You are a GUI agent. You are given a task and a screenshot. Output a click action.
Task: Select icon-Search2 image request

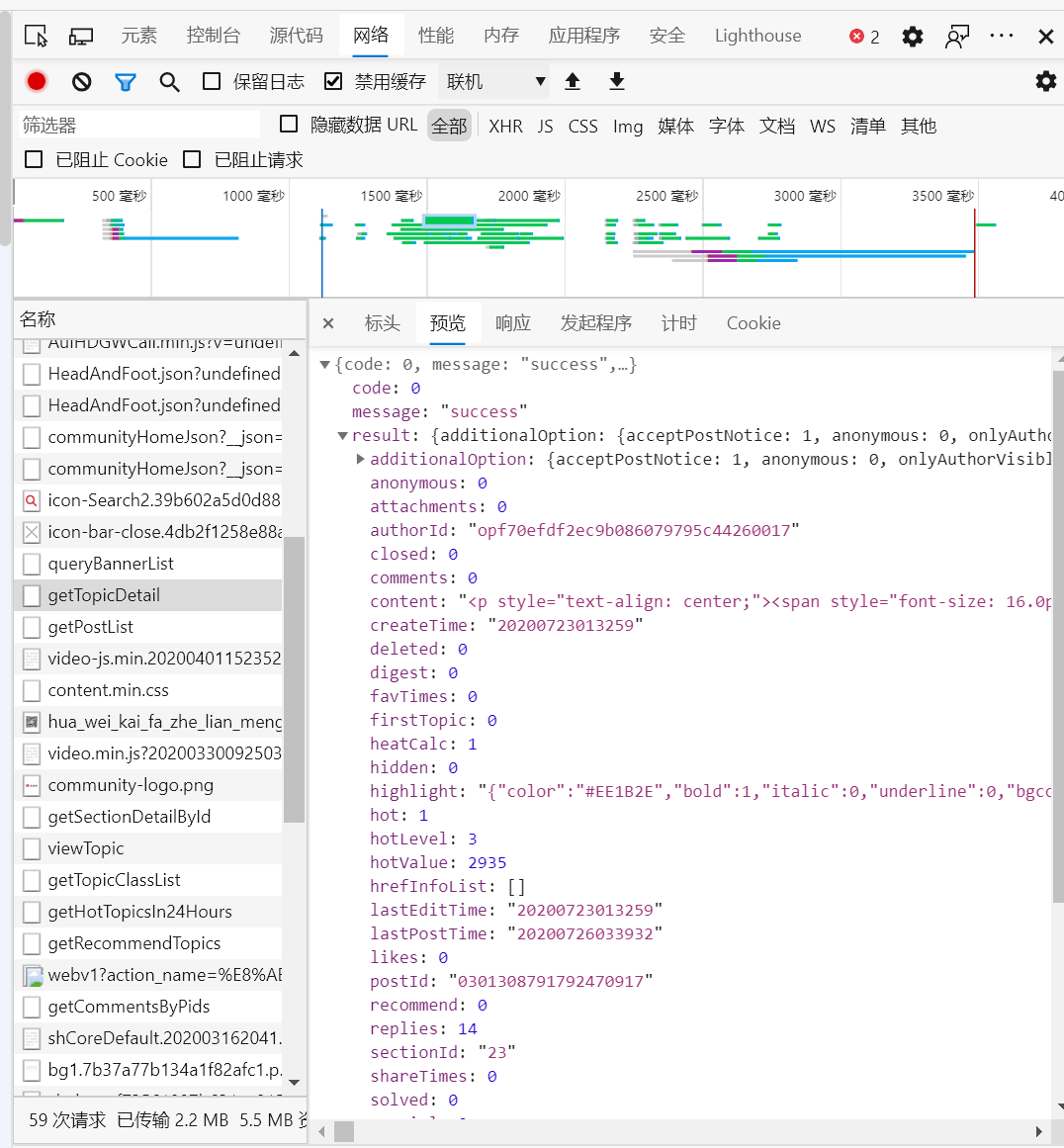coord(148,500)
